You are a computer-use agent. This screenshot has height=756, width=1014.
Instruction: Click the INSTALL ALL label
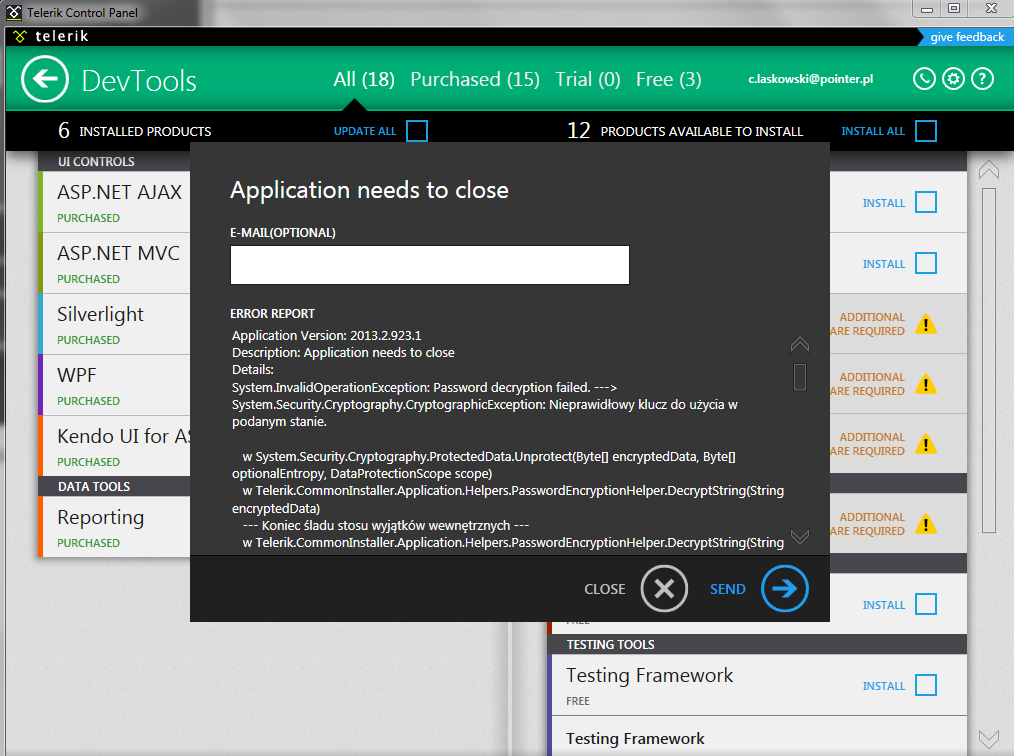pos(873,131)
